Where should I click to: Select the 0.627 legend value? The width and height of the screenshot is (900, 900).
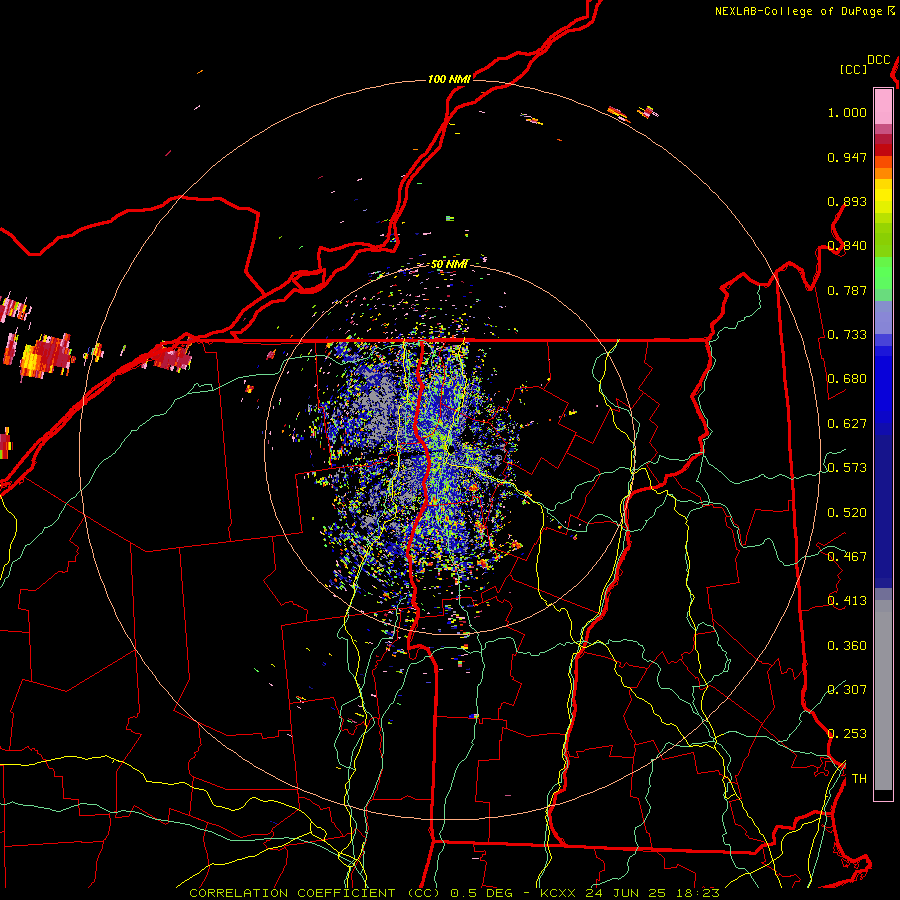847,424
